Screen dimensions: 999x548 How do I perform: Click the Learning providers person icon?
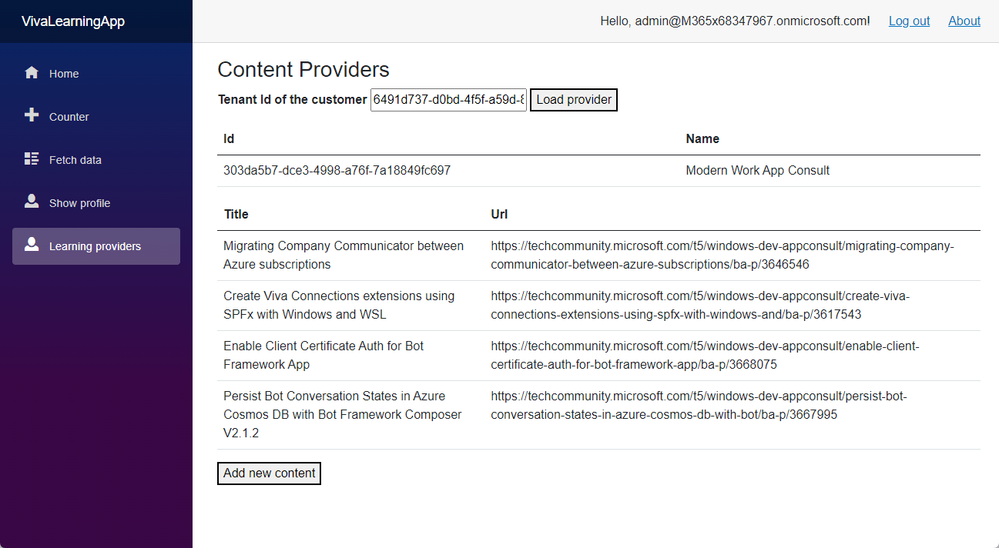click(31, 245)
